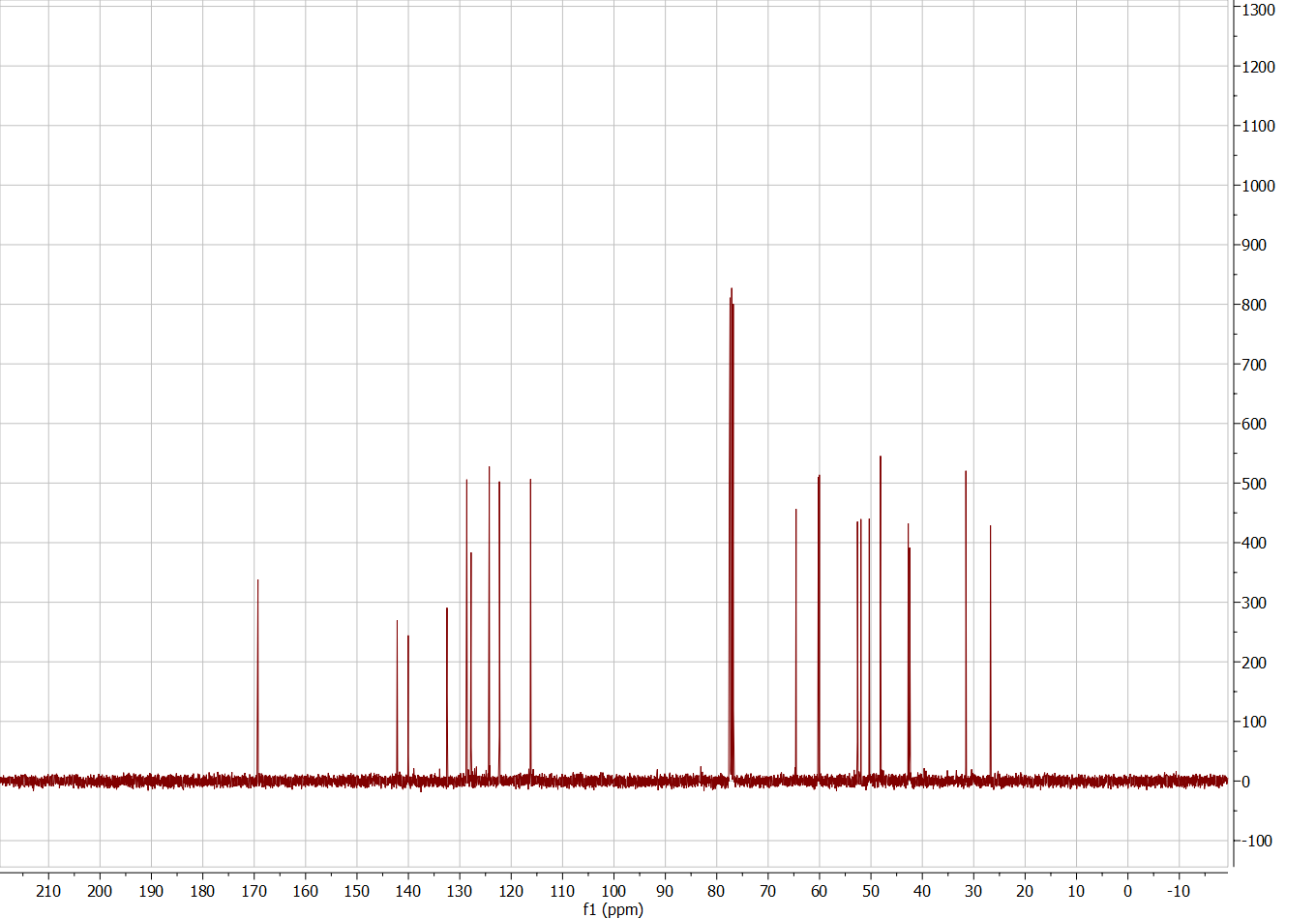Click the 210 label on the ppm axis
This screenshot has width=1316, height=918.
click(48, 891)
